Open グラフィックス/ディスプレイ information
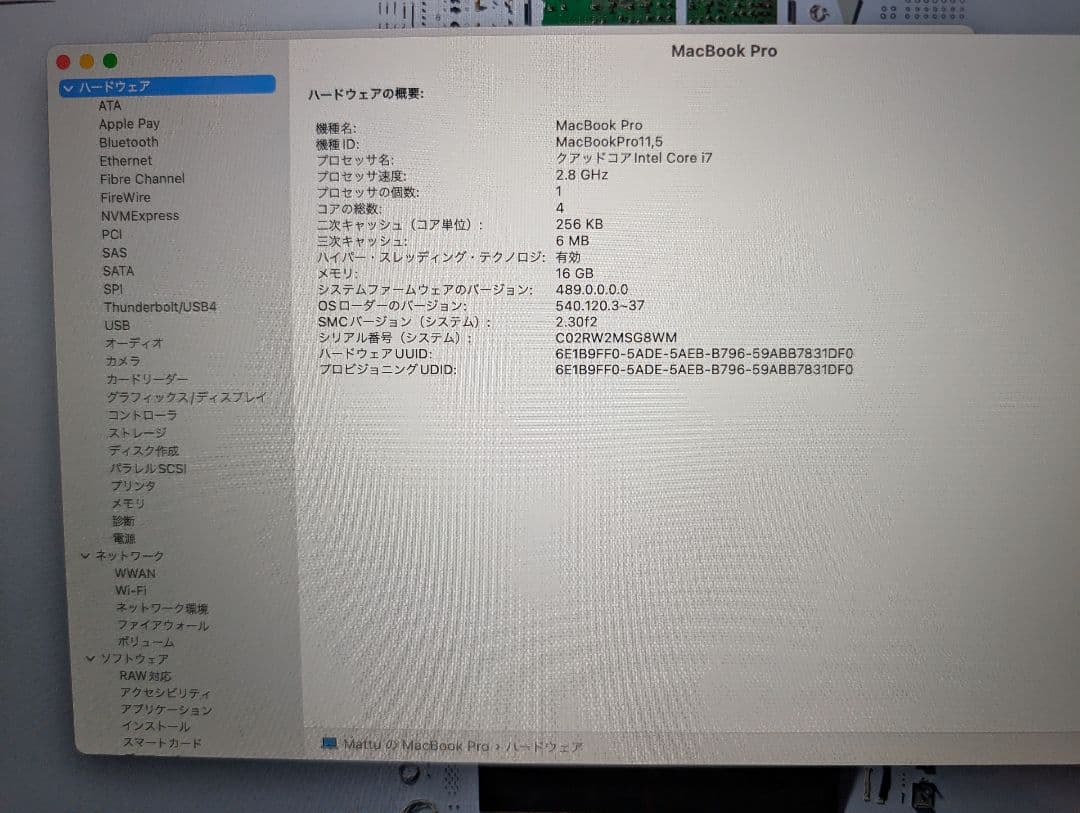Image resolution: width=1080 pixels, height=813 pixels. [x=185, y=397]
